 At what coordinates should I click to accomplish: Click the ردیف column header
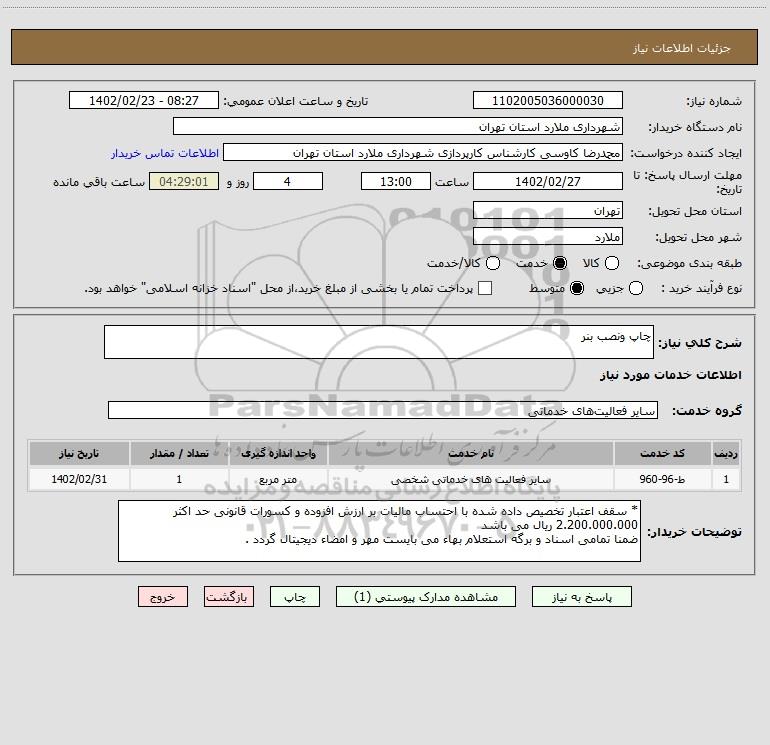coord(726,453)
